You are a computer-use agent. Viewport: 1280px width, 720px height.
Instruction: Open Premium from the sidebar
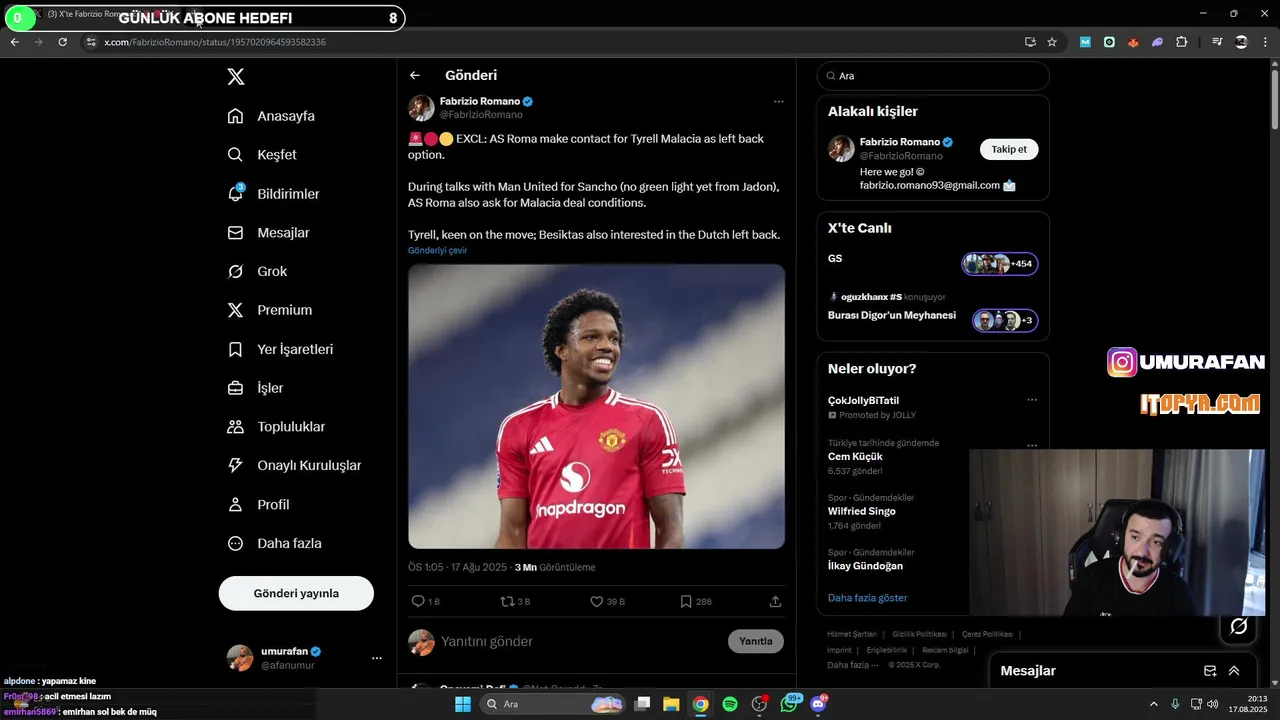point(270,310)
